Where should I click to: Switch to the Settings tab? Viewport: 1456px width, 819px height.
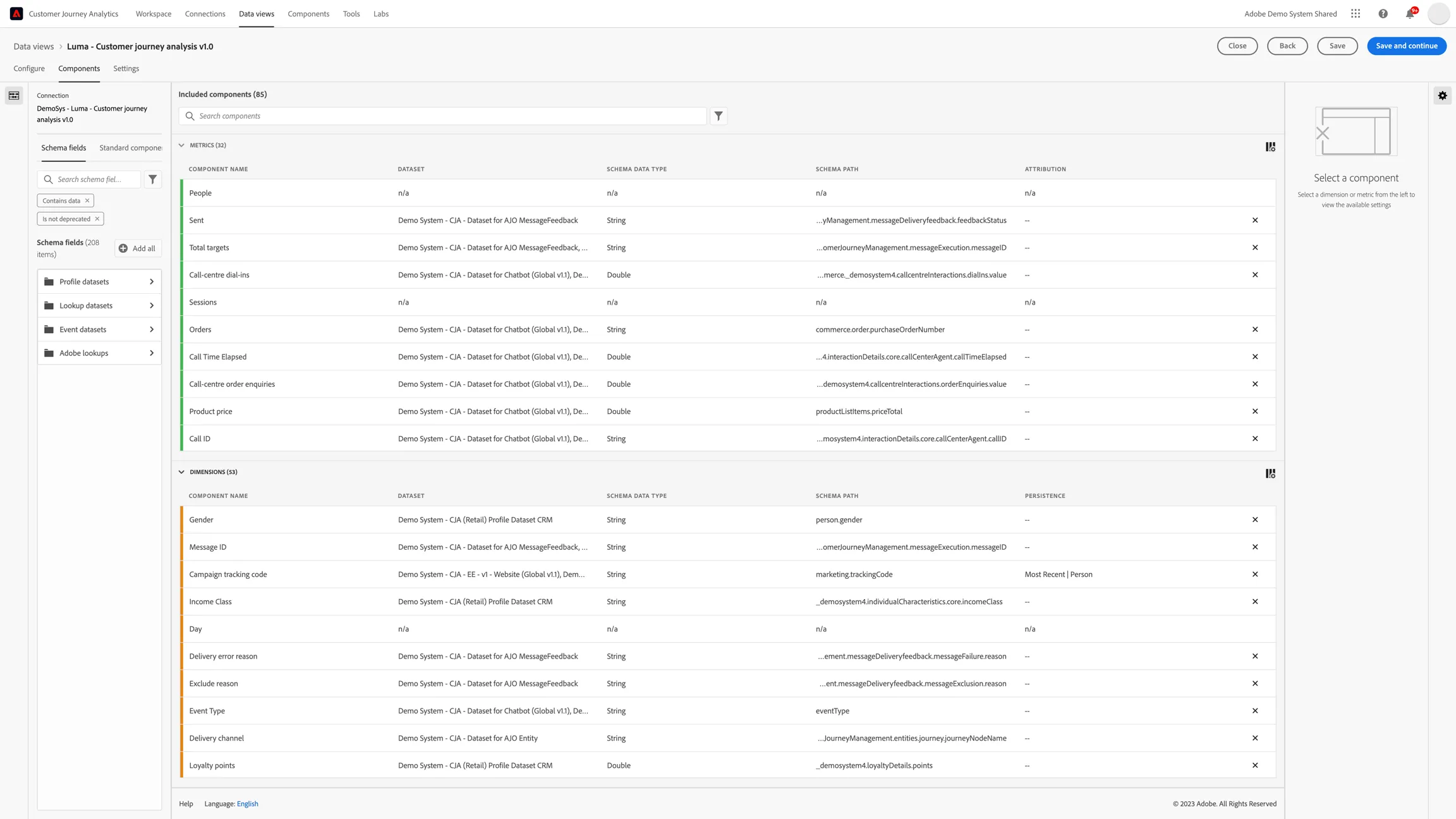(x=126, y=68)
